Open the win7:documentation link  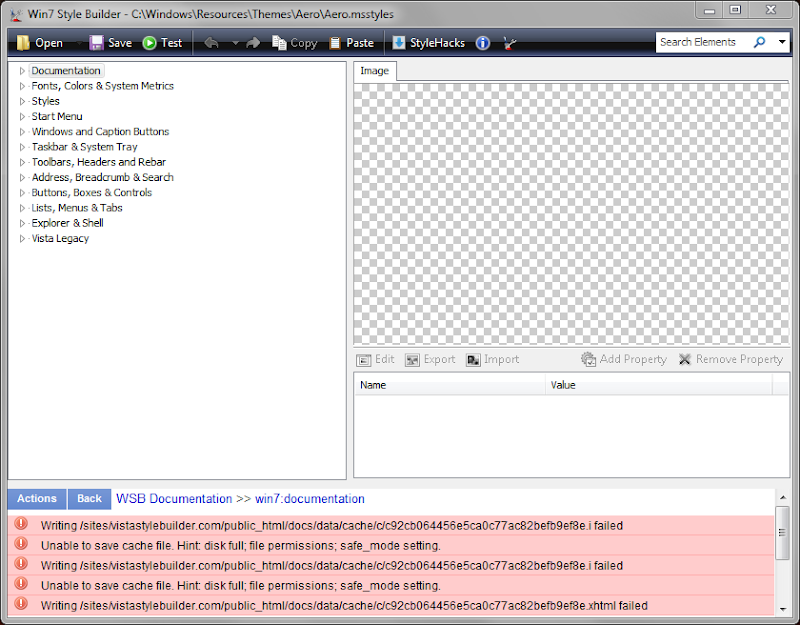[x=310, y=499]
